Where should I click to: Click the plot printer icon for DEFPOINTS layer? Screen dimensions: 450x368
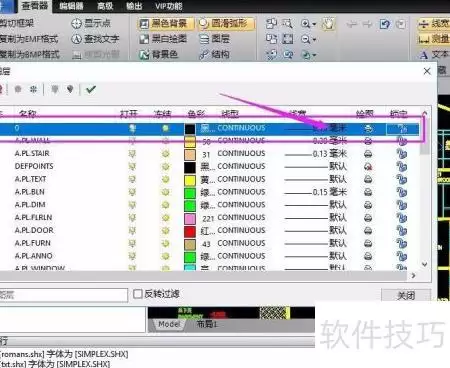(368, 166)
